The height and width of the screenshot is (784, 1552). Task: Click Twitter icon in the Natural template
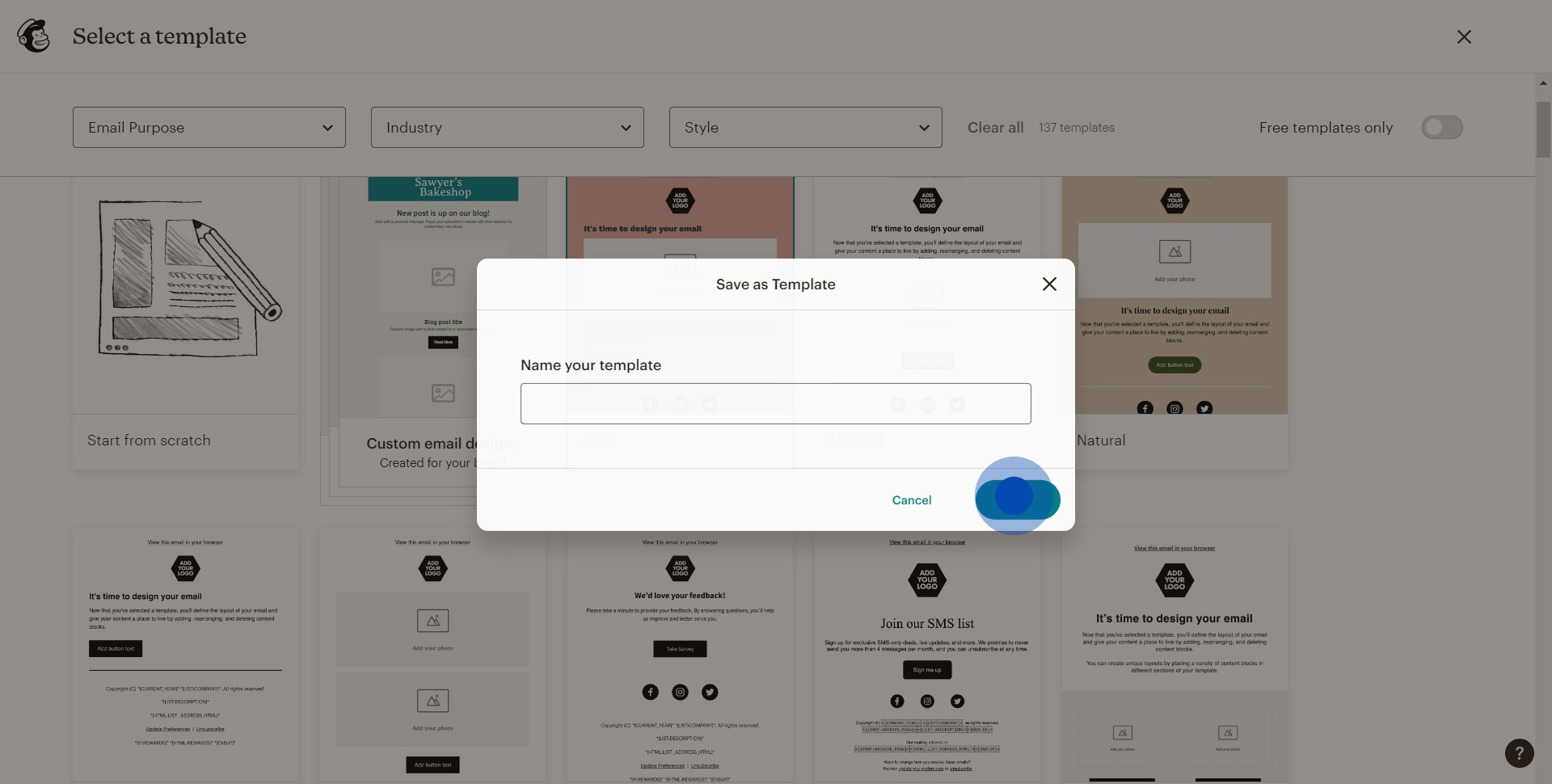click(x=1204, y=408)
